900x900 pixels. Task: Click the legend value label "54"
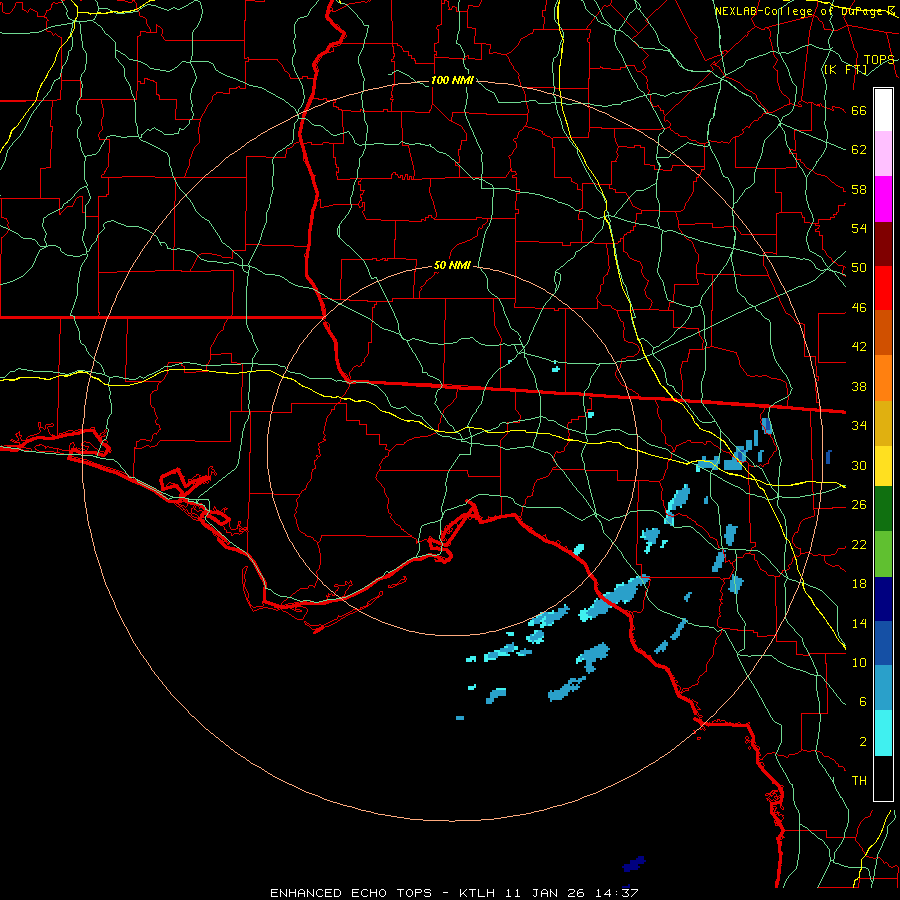[859, 229]
